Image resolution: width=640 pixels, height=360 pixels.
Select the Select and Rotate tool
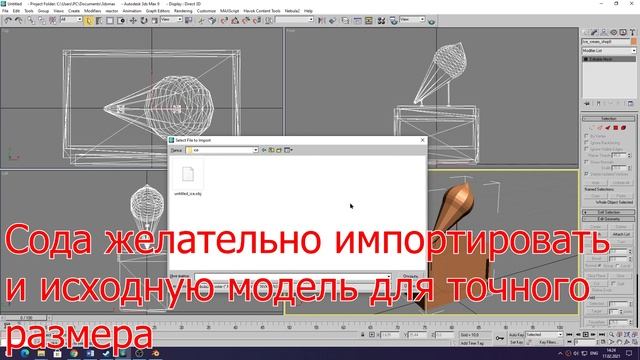[144, 20]
